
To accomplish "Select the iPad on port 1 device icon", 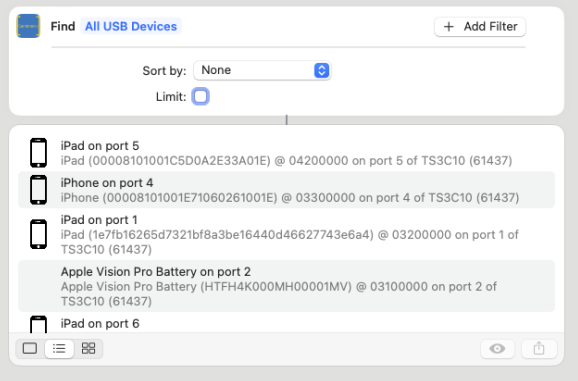I will (x=38, y=234).
